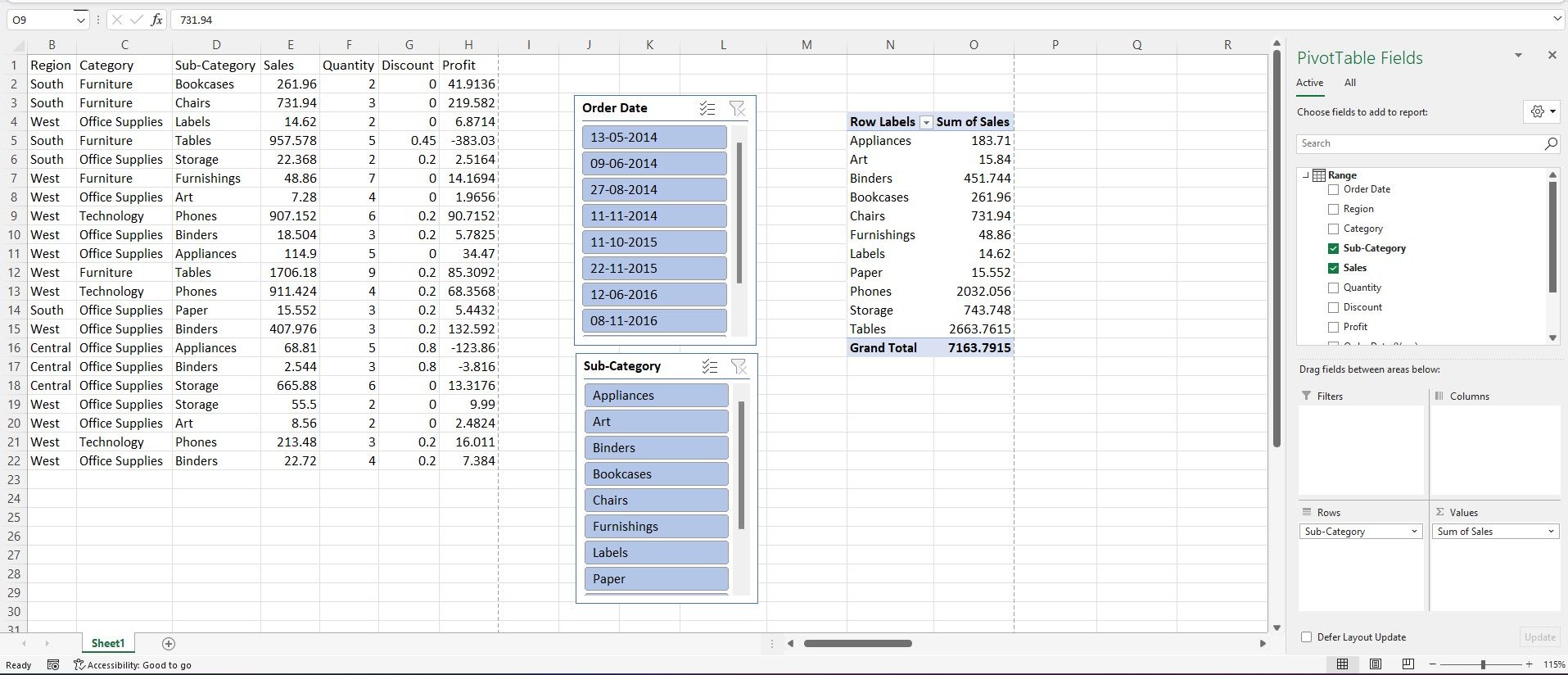
Task: Untick the Sales field checkbox
Action: [x=1333, y=269]
